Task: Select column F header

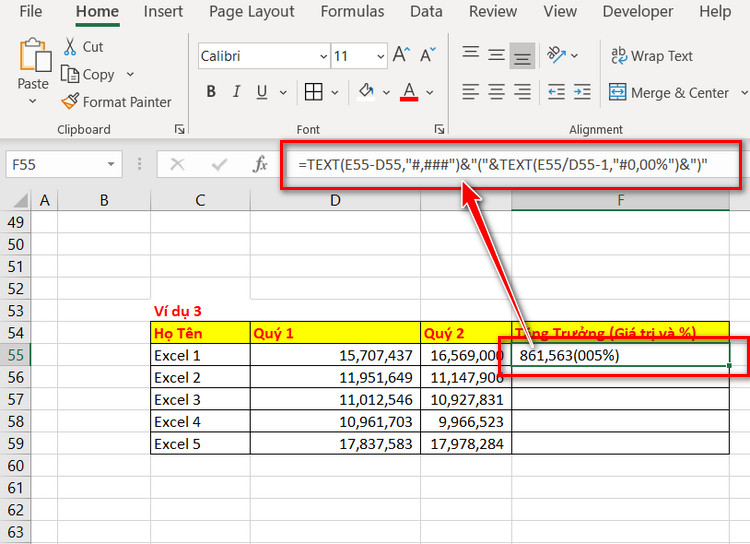Action: pyautogui.click(x=620, y=200)
